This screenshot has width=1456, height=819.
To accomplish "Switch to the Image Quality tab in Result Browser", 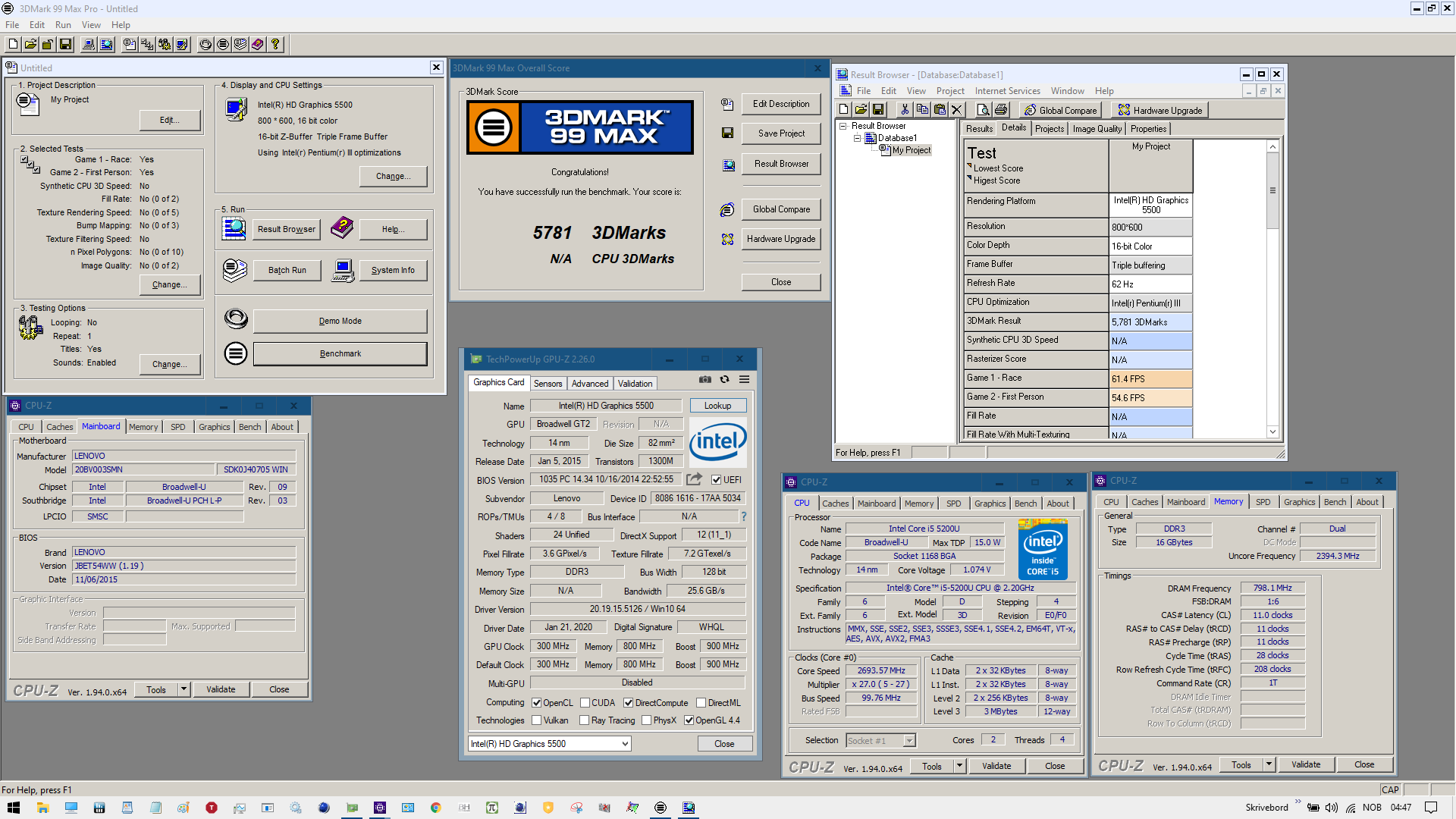I will click(1097, 129).
